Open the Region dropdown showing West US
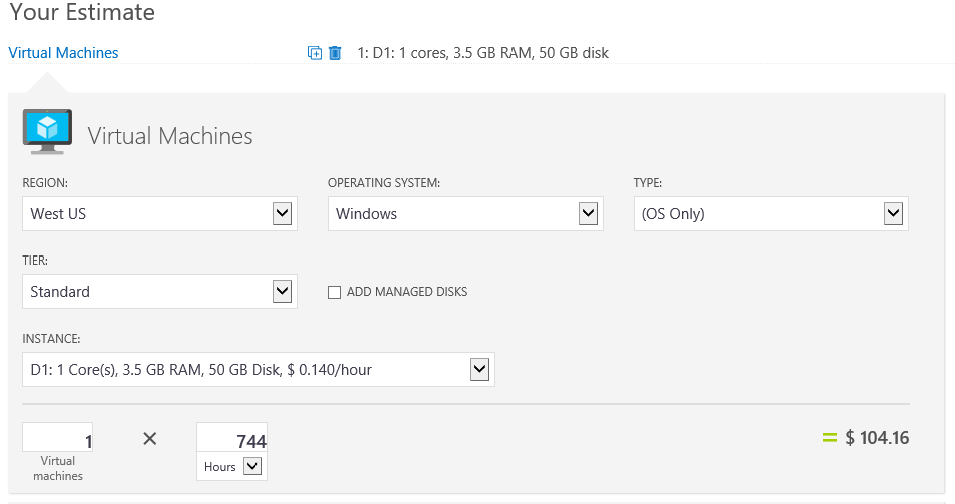Viewport: 955px width, 504px height. click(160, 214)
